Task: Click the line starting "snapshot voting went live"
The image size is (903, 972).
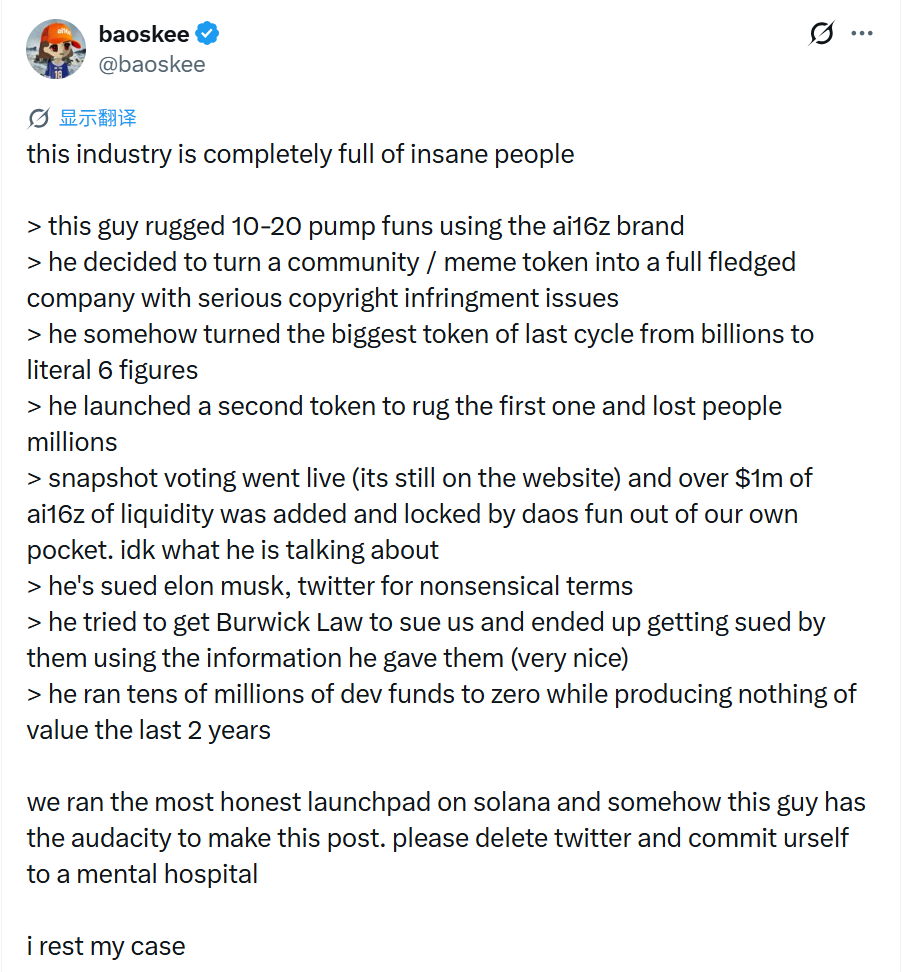Action: click(x=420, y=478)
